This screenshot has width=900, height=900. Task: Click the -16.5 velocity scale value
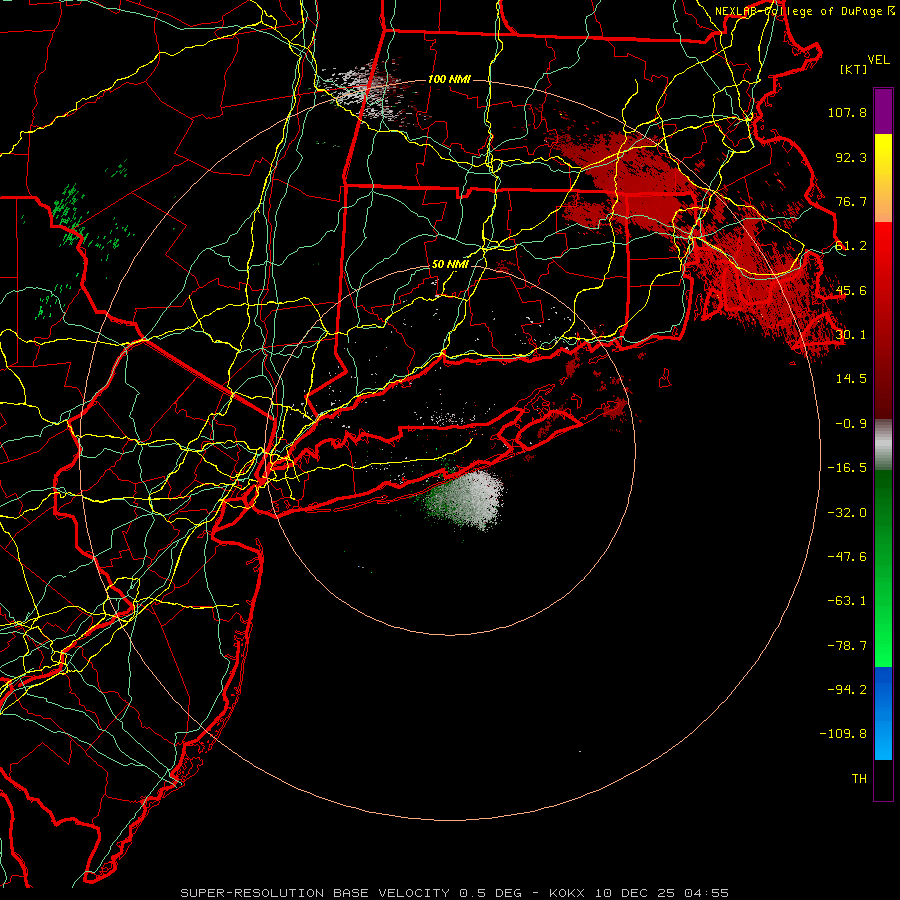pyautogui.click(x=847, y=468)
